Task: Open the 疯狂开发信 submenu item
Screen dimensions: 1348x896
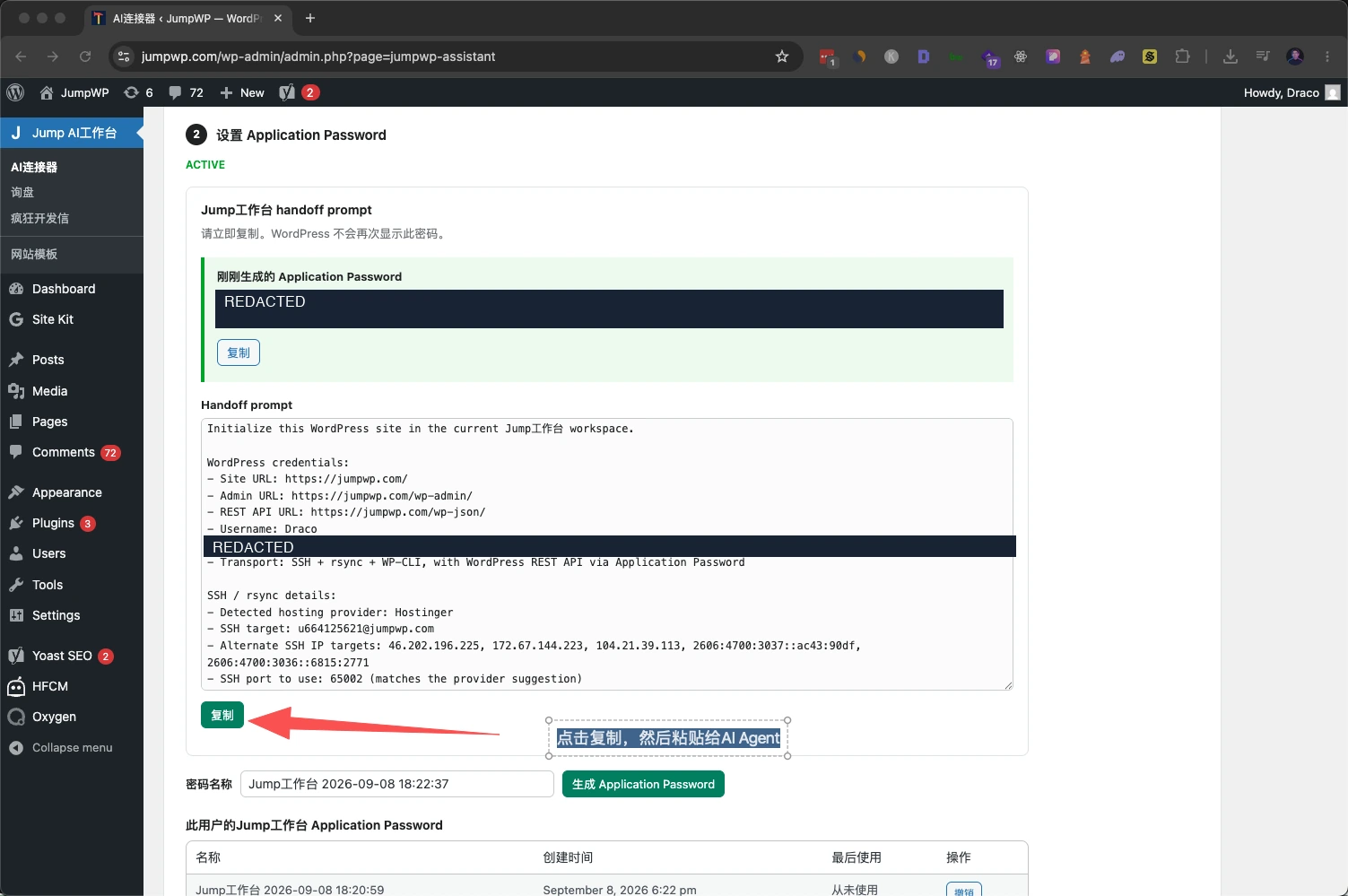Action: tap(39, 218)
